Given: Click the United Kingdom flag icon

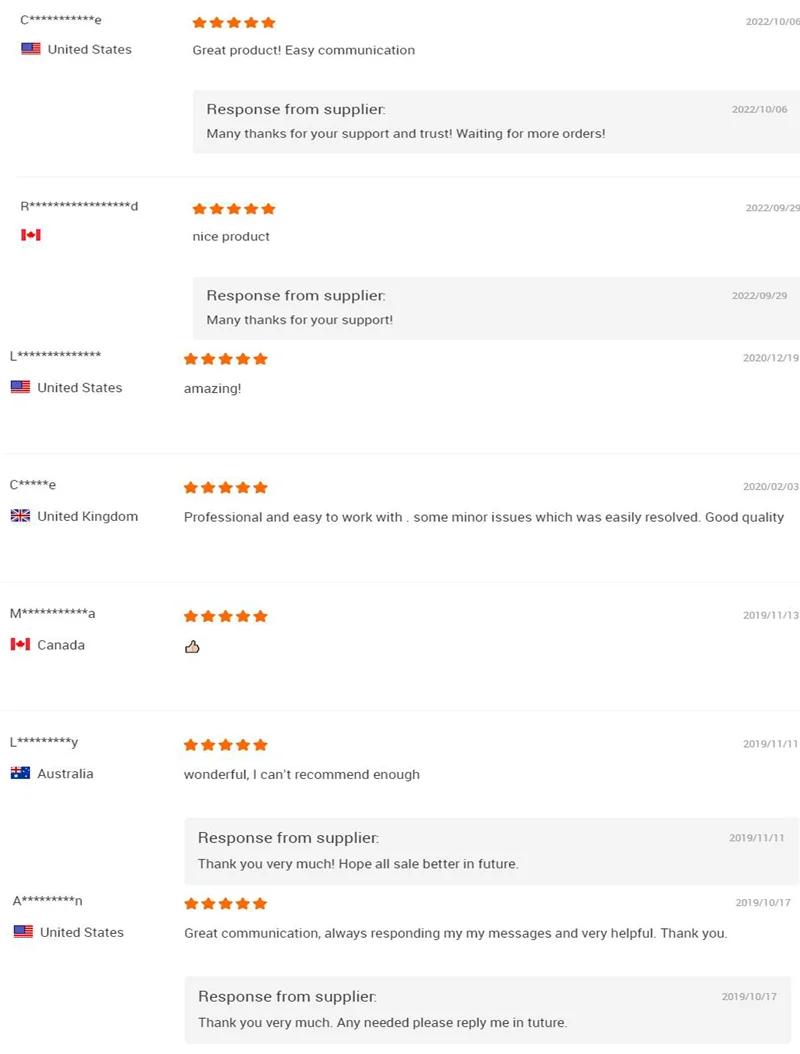Looking at the screenshot, I should pos(20,516).
